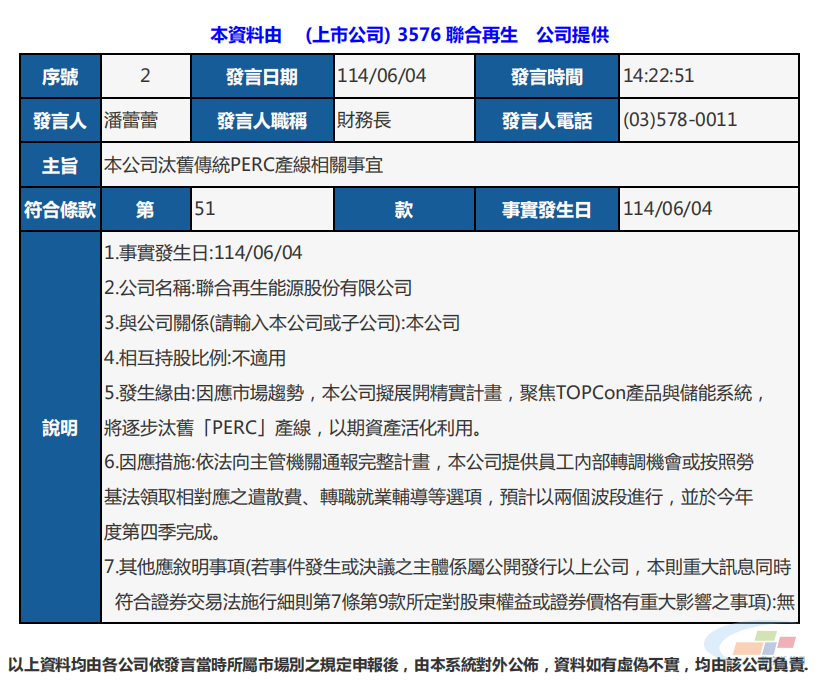Click the line starting 將逐步汰舊「PERC」產線
The width and height of the screenshot is (818, 681).
(292, 428)
